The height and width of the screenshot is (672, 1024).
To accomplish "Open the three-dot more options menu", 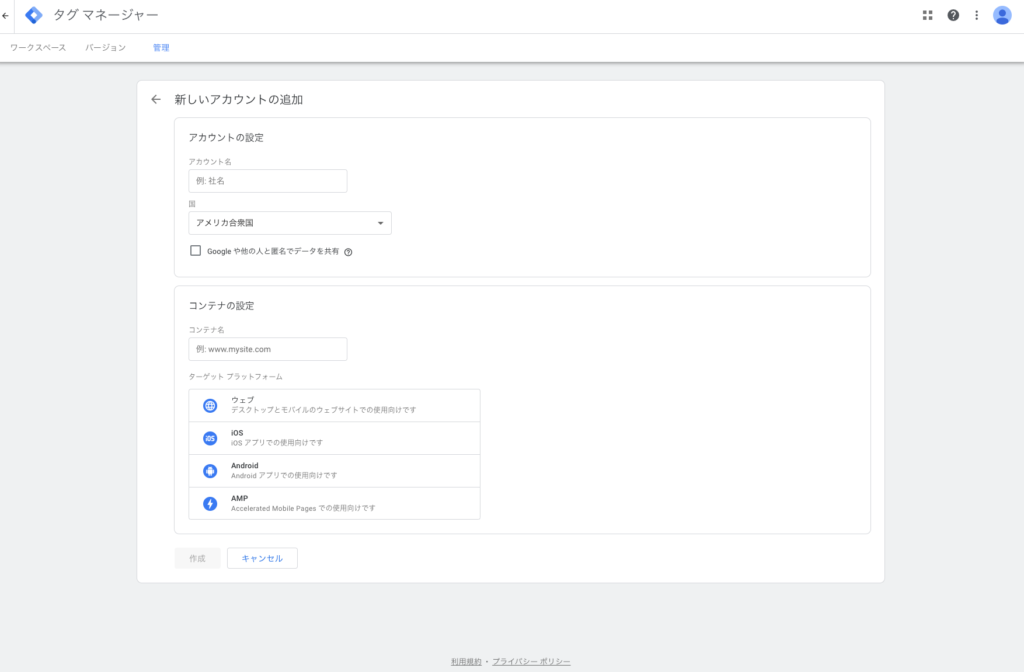I will 977,15.
